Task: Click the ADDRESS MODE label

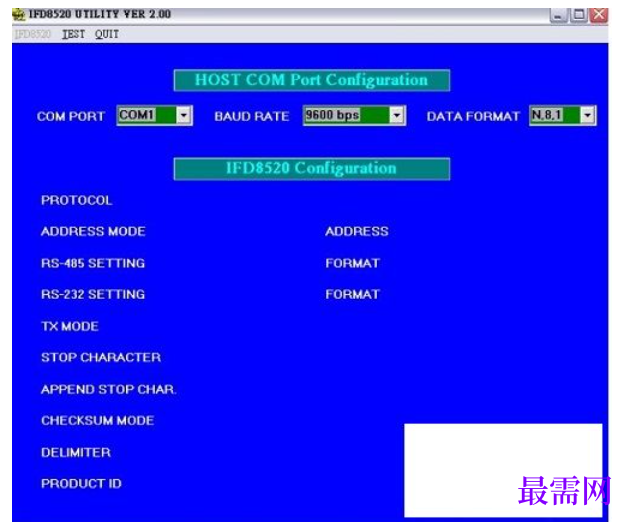Action: pyautogui.click(x=93, y=231)
